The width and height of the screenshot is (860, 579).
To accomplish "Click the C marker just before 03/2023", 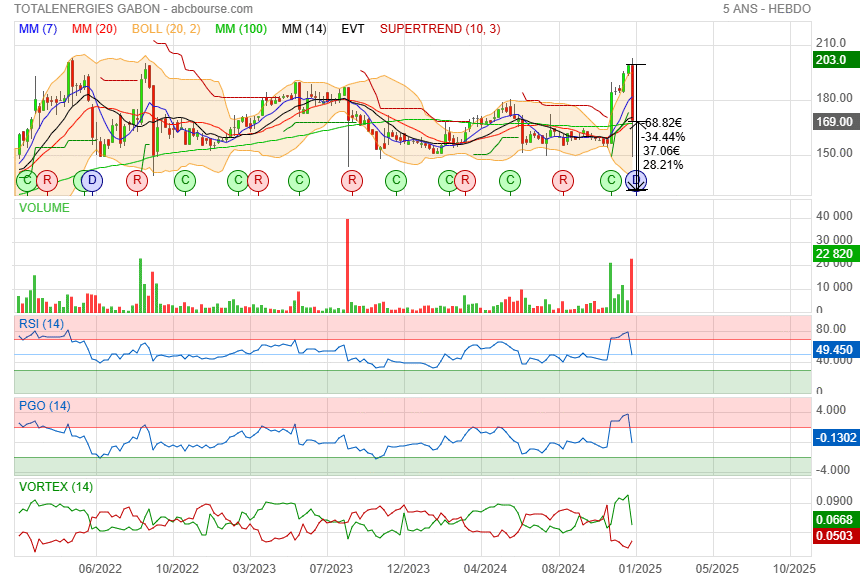I will coord(238,180).
